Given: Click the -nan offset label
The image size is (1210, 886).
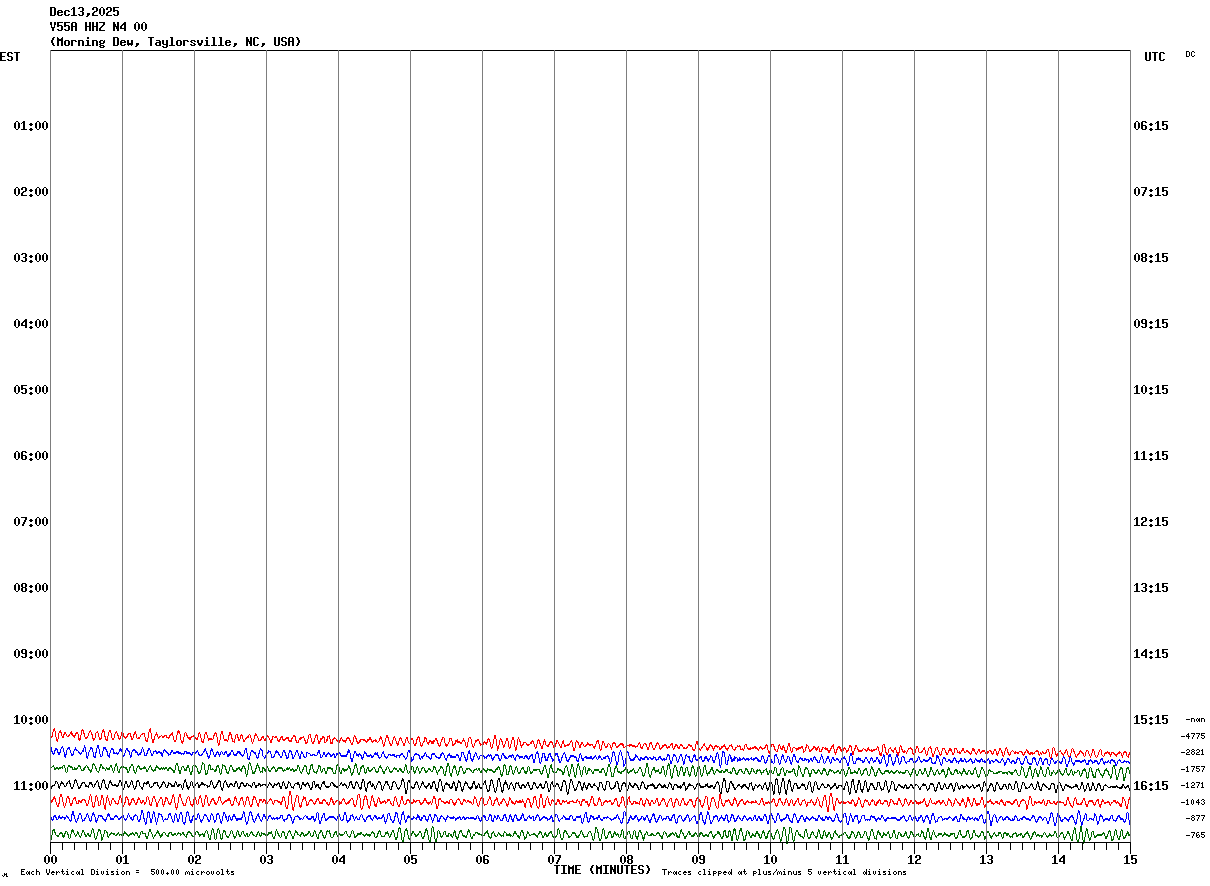Looking at the screenshot, I should (x=1195, y=719).
